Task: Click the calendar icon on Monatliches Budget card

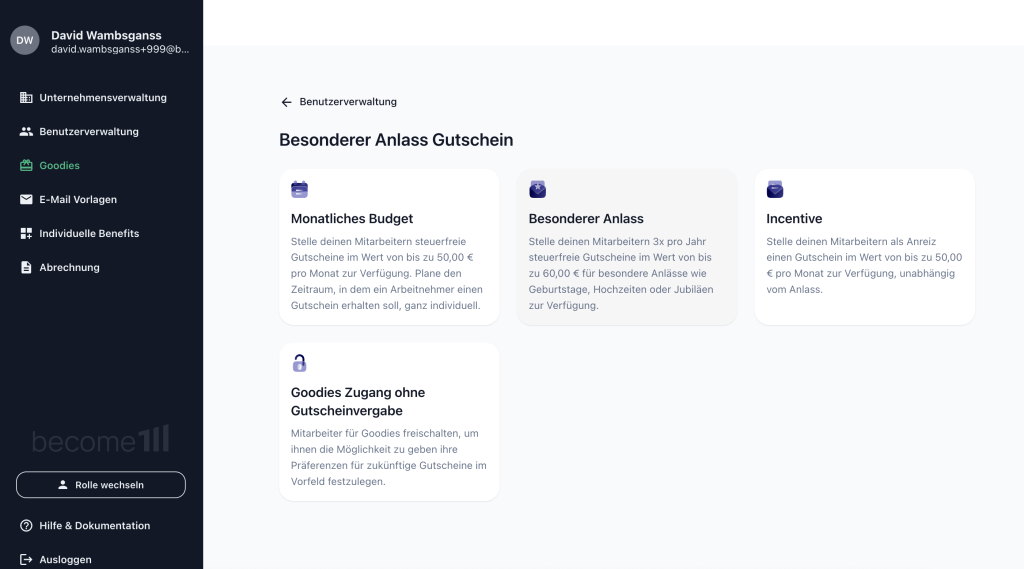Action: (x=299, y=189)
